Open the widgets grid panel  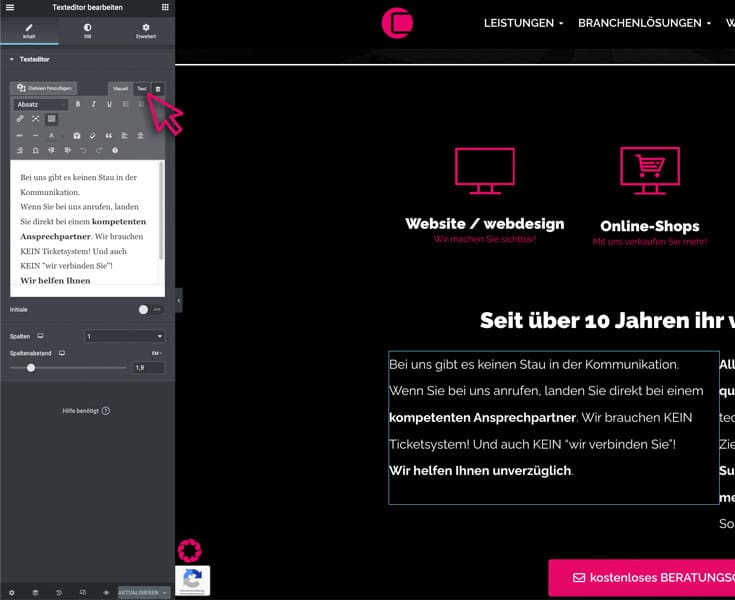tap(165, 8)
